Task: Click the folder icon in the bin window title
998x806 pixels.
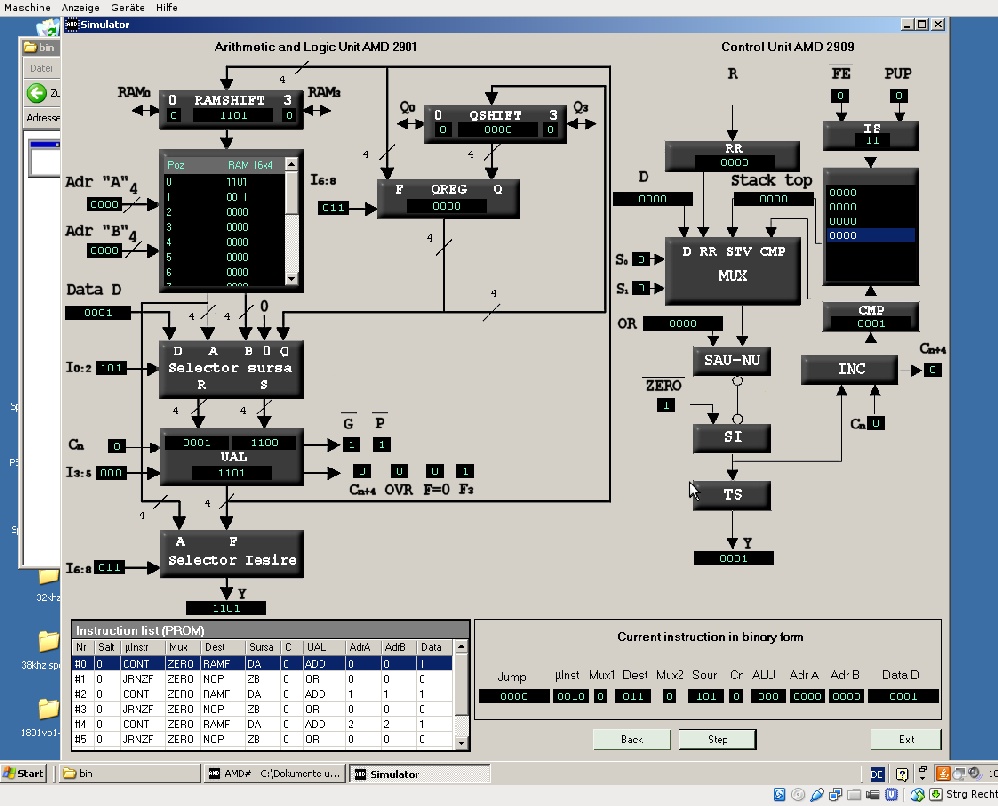Action: pyautogui.click(x=30, y=47)
